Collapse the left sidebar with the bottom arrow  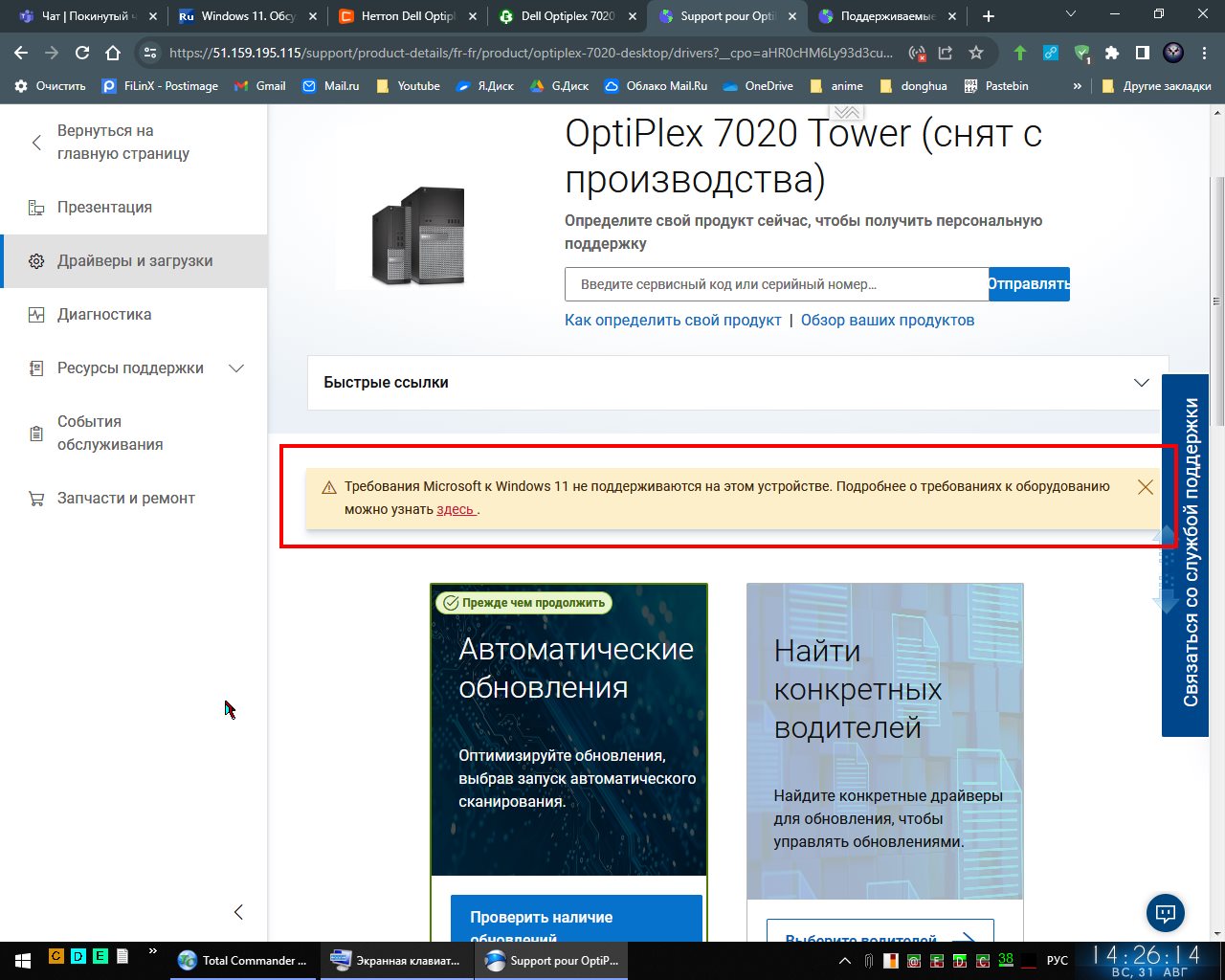coord(238,912)
